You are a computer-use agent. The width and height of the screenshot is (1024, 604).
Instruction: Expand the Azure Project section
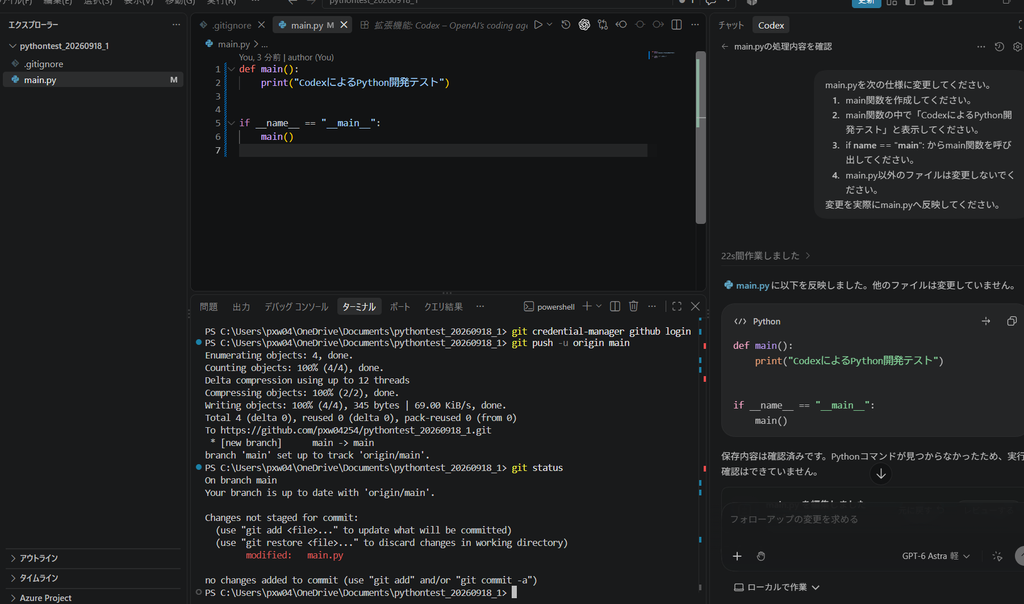(x=45, y=597)
